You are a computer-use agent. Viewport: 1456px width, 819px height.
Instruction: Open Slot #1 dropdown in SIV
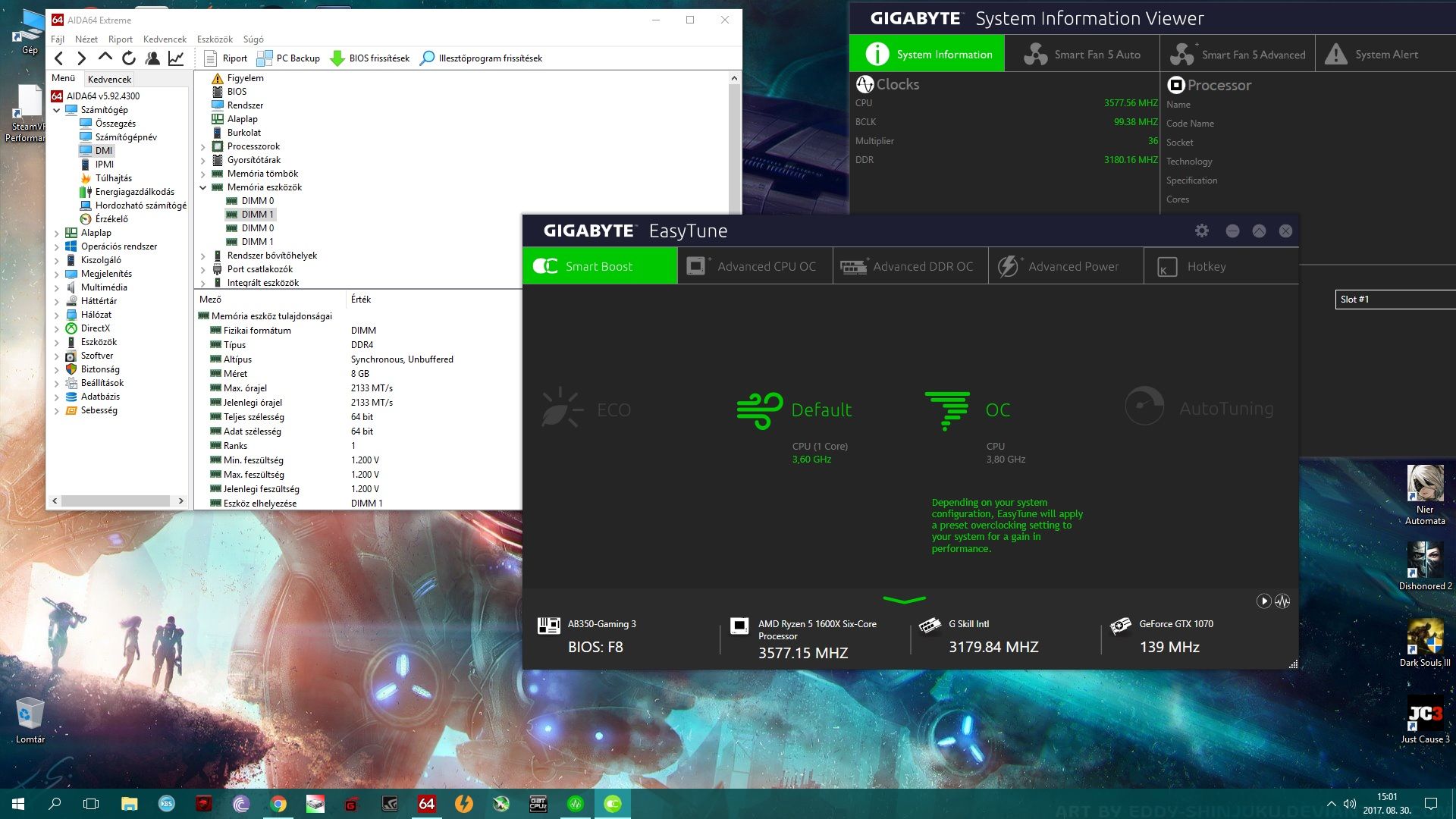pyautogui.click(x=1395, y=300)
